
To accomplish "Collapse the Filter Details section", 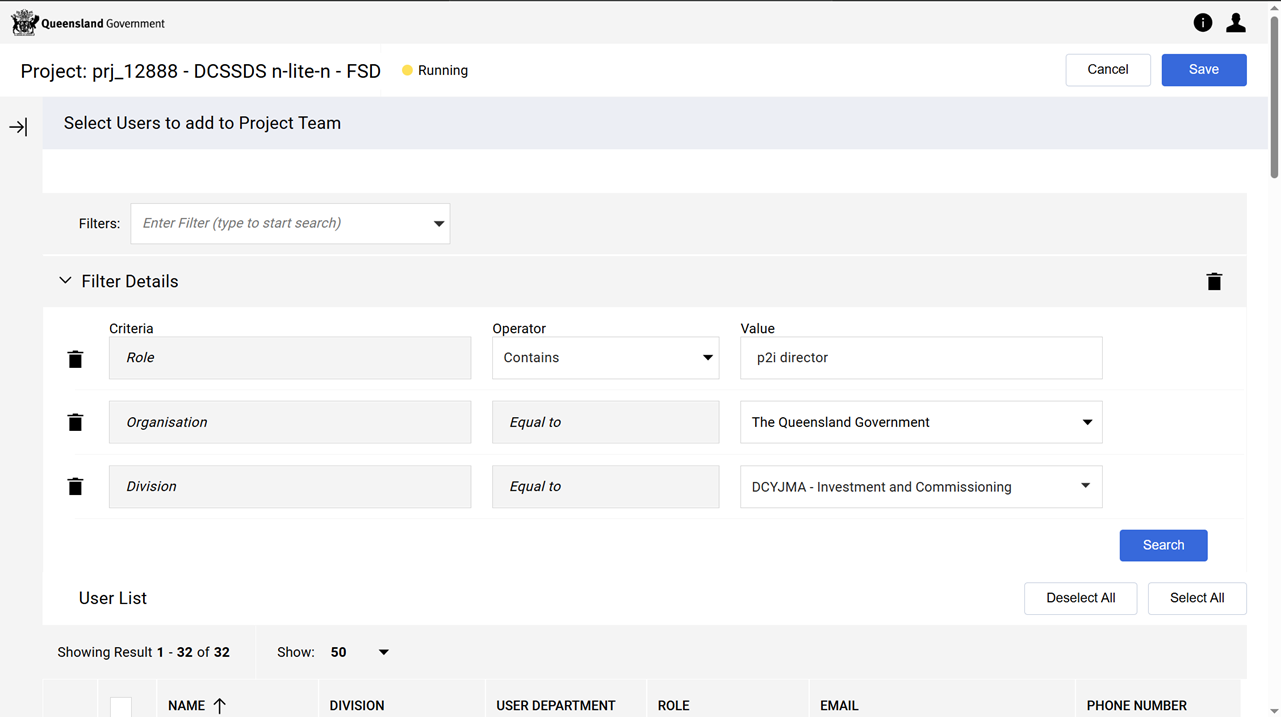I will coord(65,282).
